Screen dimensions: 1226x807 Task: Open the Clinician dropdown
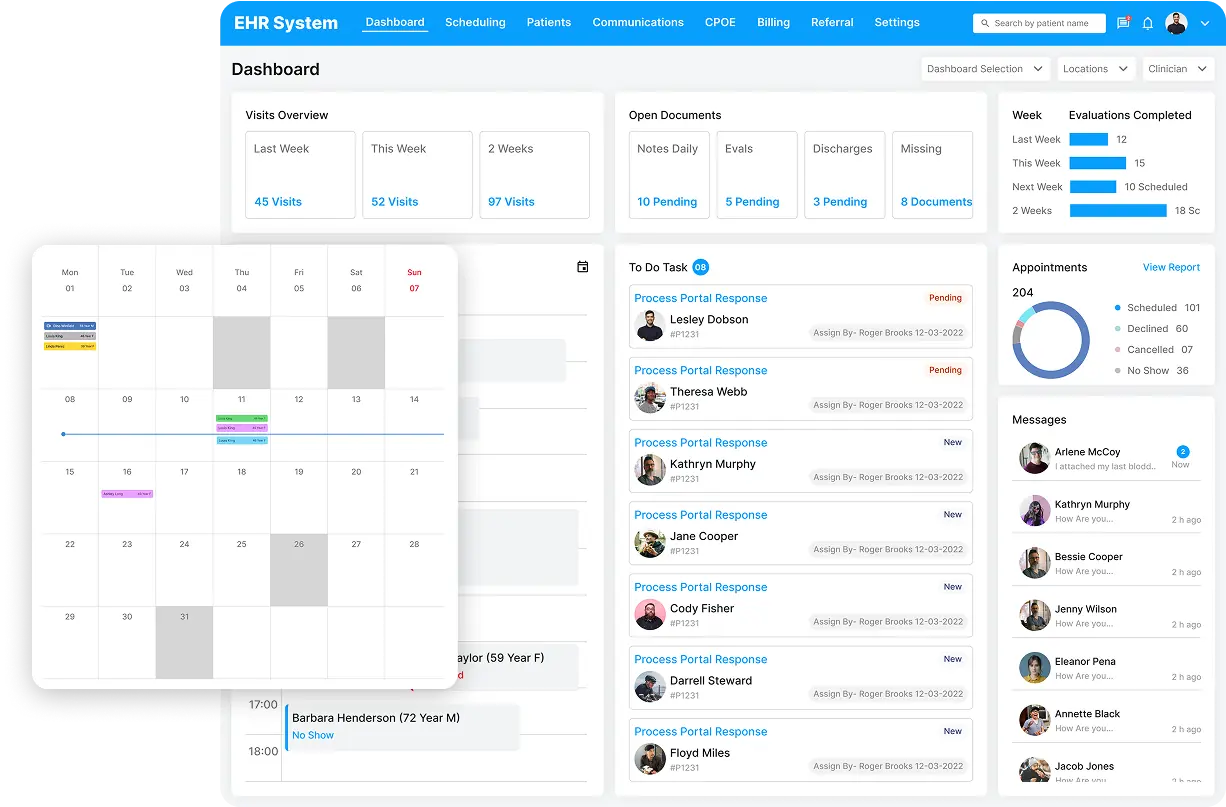tap(1178, 68)
